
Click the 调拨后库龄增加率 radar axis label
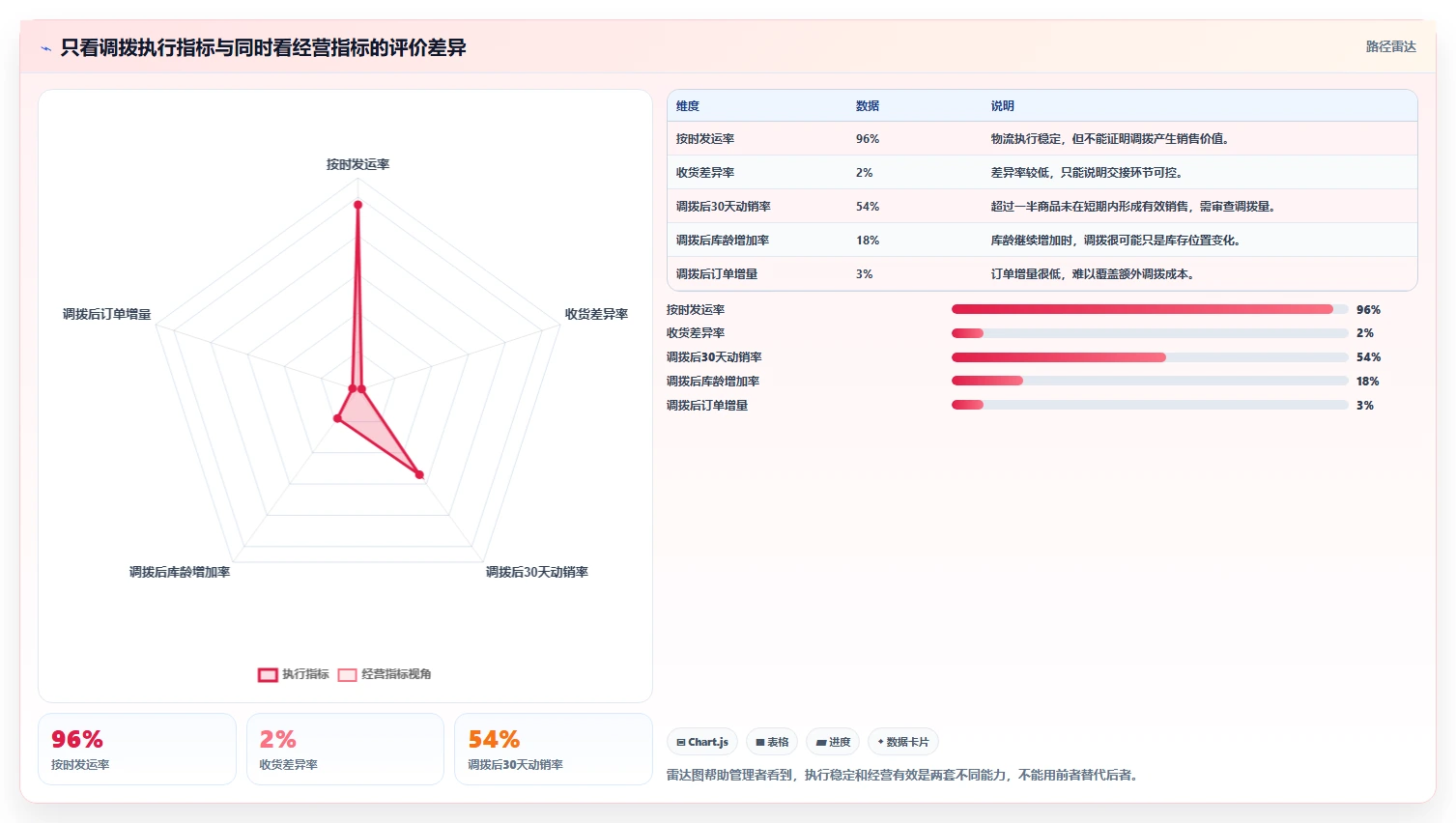180,573
